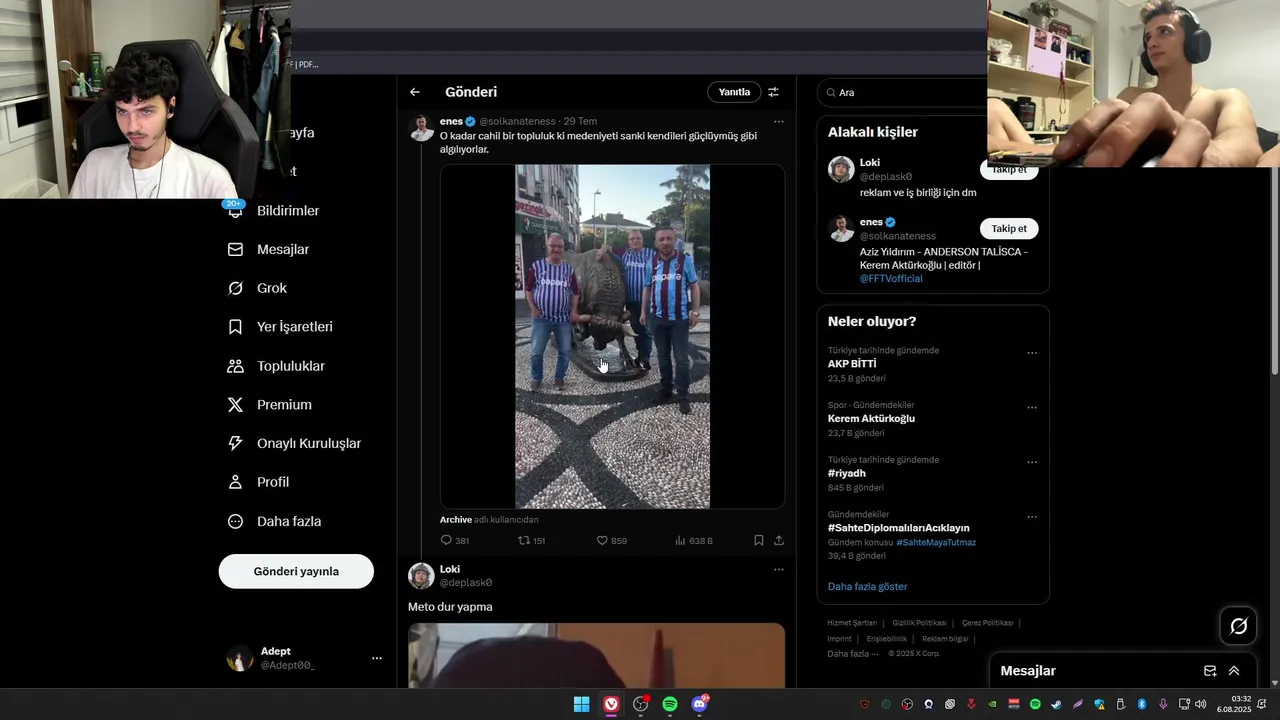
Task: Open Grok from the sidebar
Action: click(x=258, y=288)
